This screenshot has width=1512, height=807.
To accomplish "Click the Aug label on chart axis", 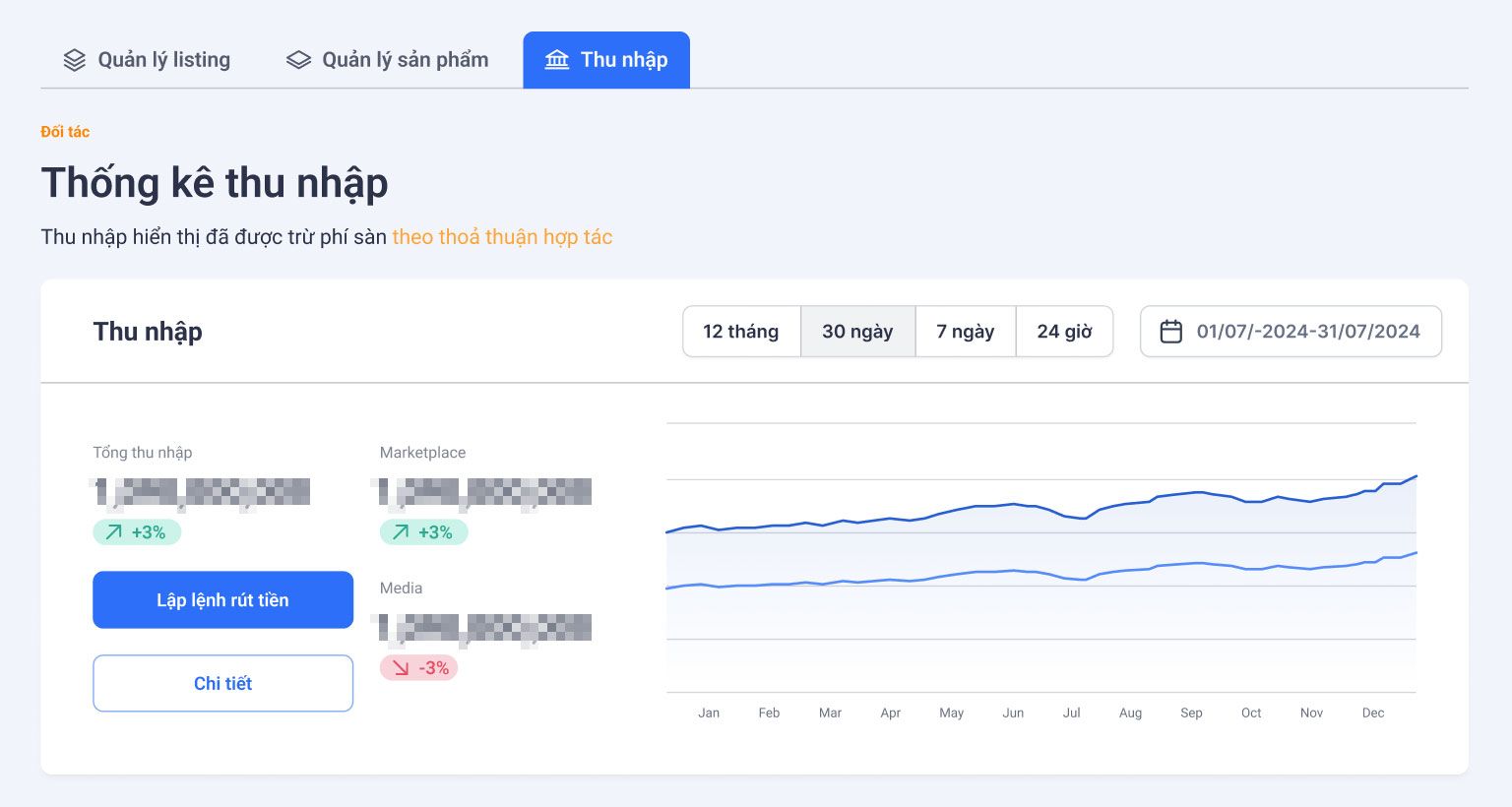I will coord(1130,713).
